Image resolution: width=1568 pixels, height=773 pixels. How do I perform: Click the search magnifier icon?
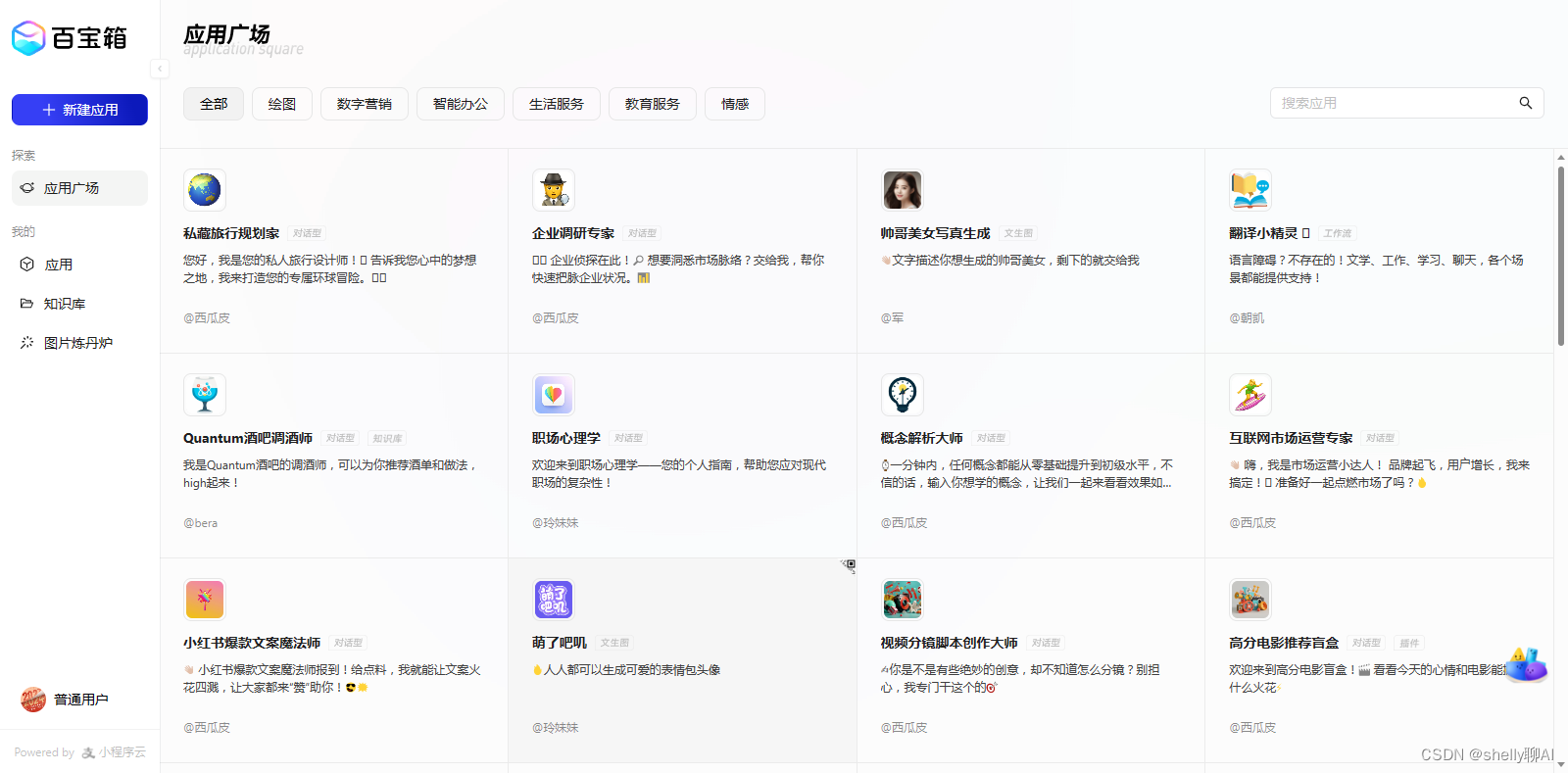pos(1526,103)
